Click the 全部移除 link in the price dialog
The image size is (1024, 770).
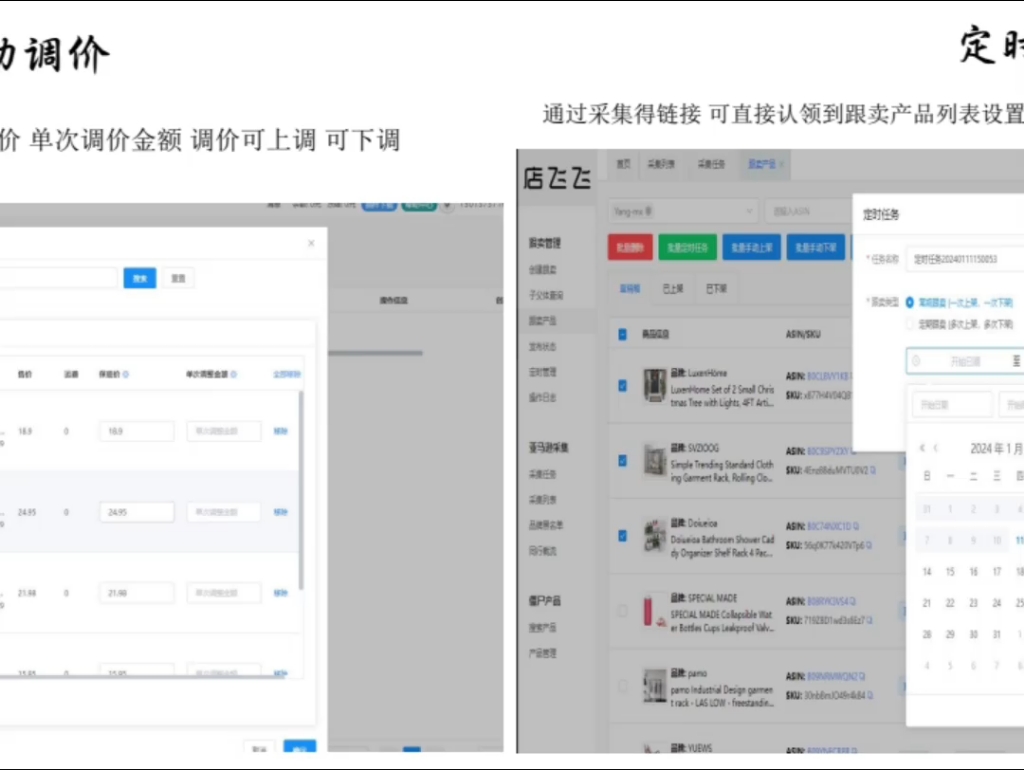coord(286,374)
